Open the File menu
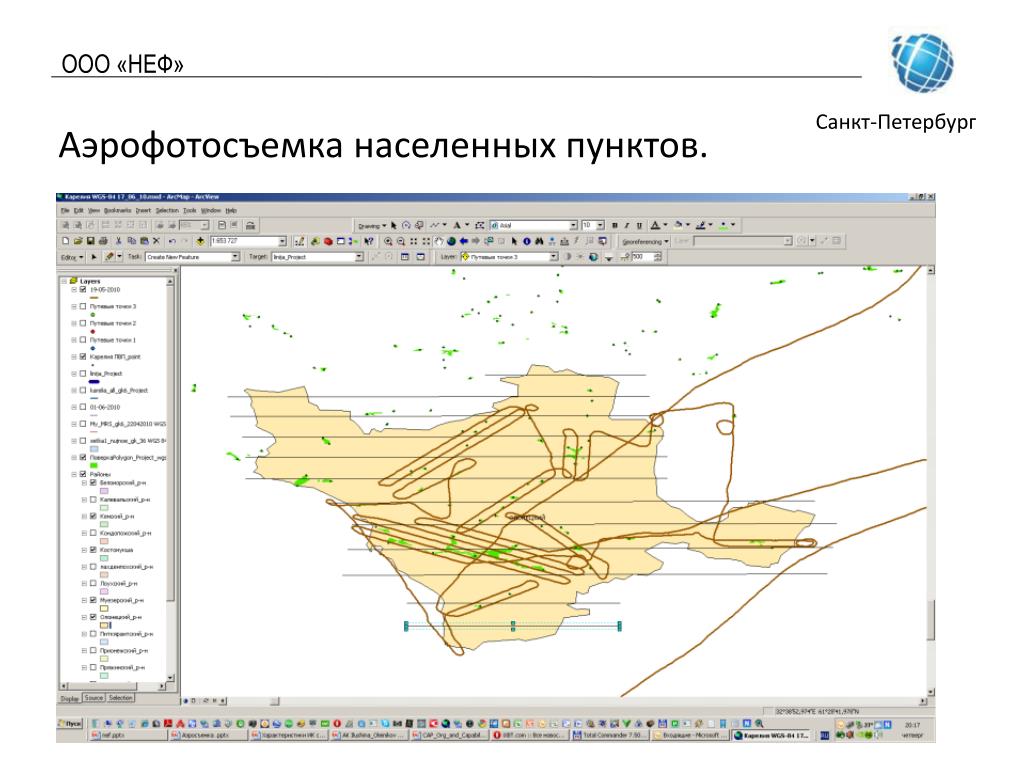Image resolution: width=1024 pixels, height=768 pixels. pyautogui.click(x=65, y=210)
